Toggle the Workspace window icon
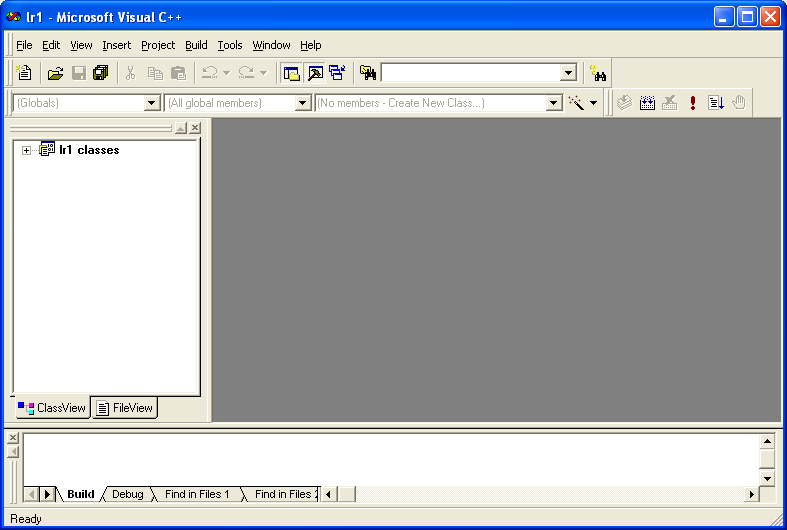The image size is (787, 530). point(291,73)
